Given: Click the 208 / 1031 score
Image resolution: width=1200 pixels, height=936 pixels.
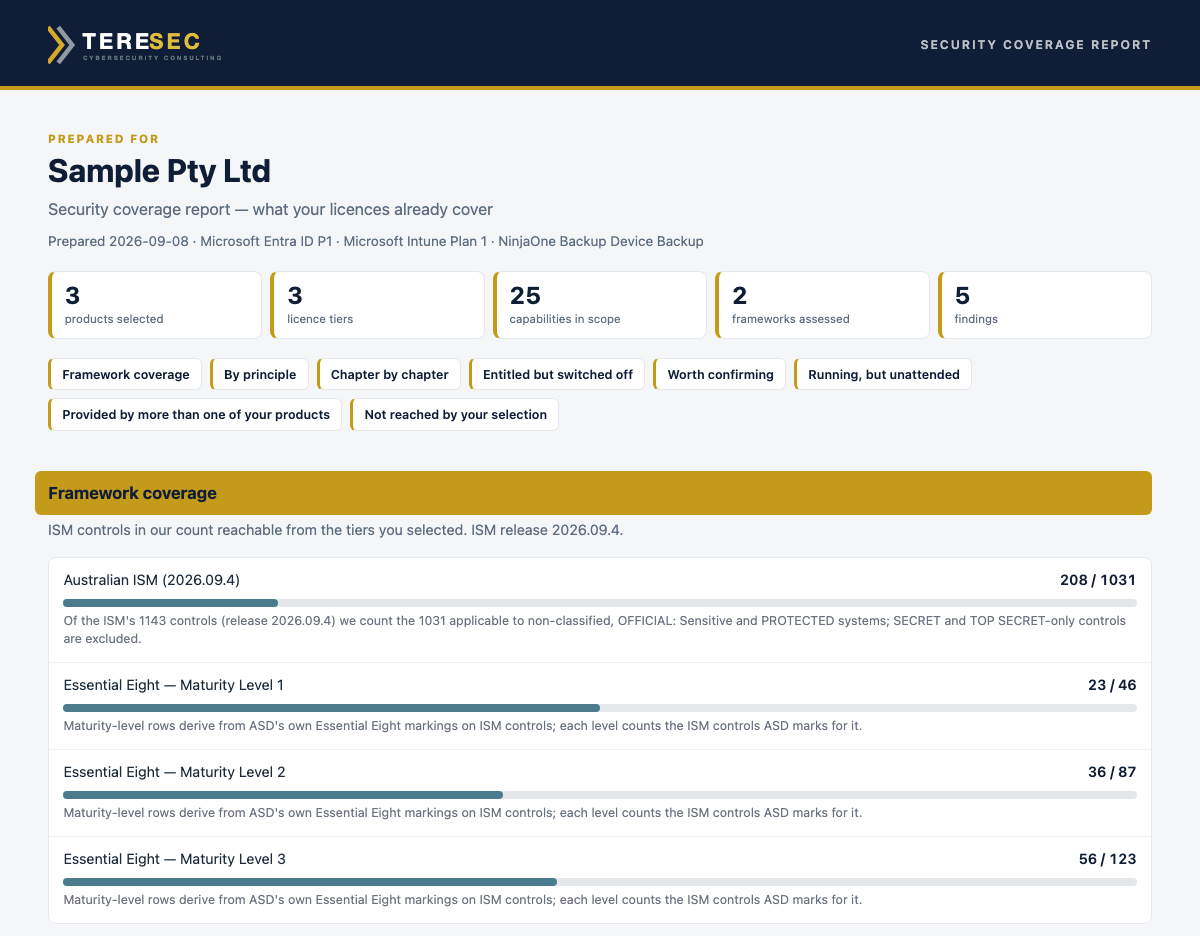Looking at the screenshot, I should [x=1098, y=580].
